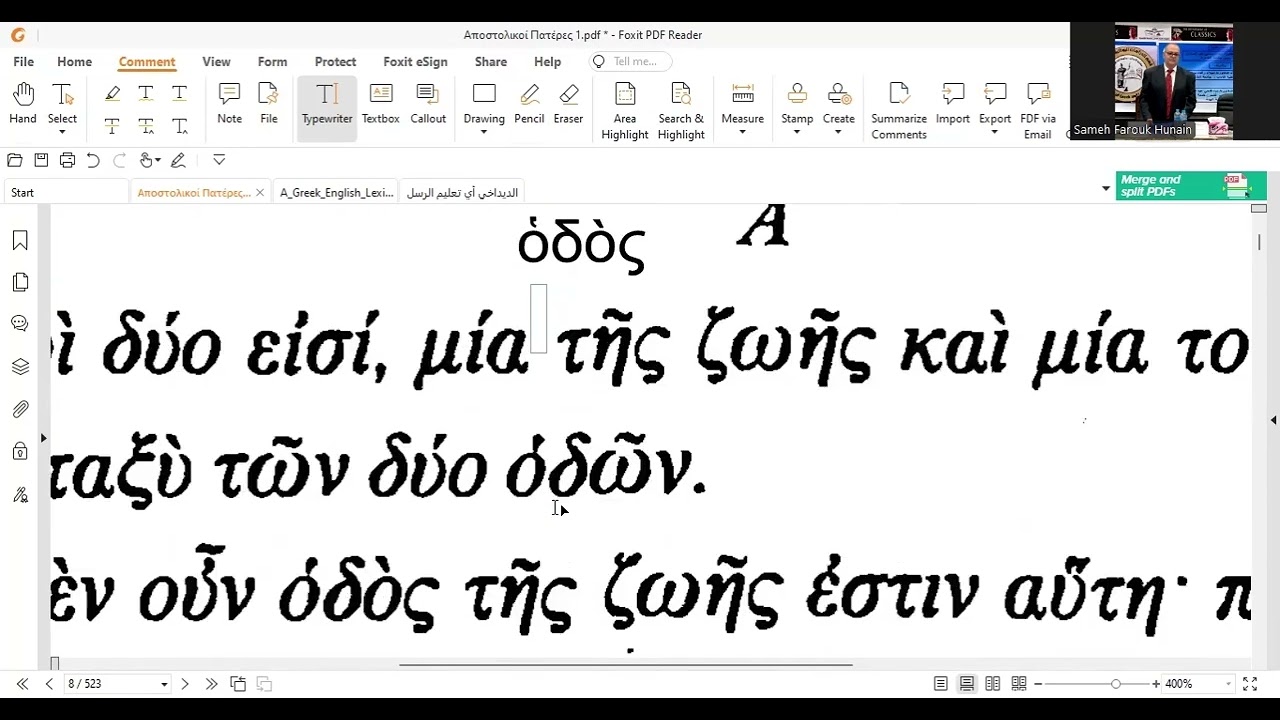The image size is (1280, 720).
Task: Open the Layers side panel
Action: [20, 367]
